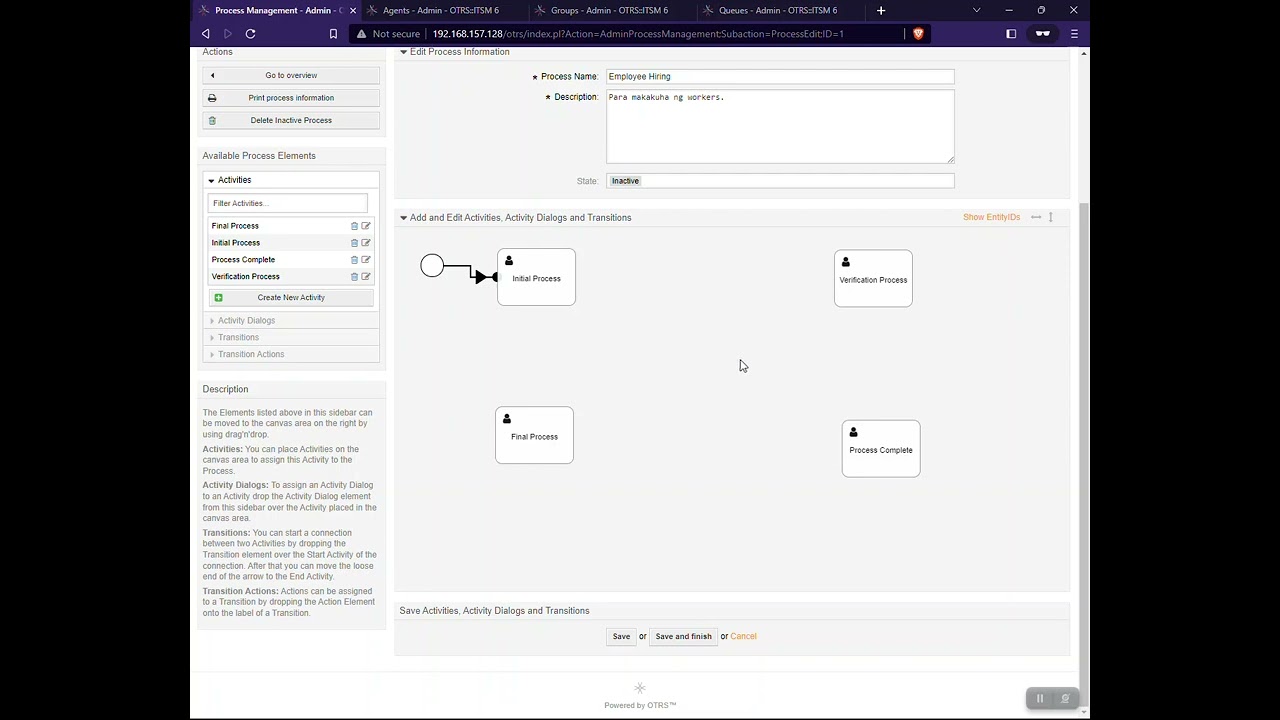Close the Process Management browser tab

pyautogui.click(x=352, y=10)
